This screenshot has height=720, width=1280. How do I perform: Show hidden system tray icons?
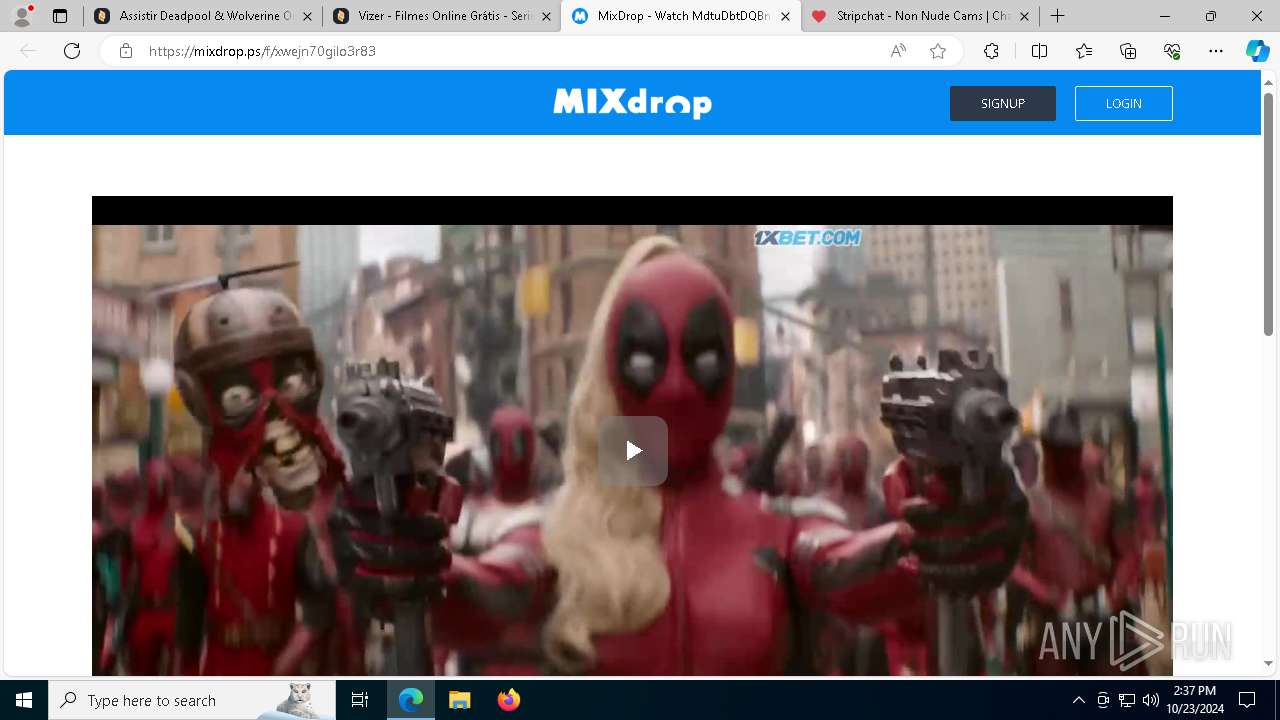1078,700
